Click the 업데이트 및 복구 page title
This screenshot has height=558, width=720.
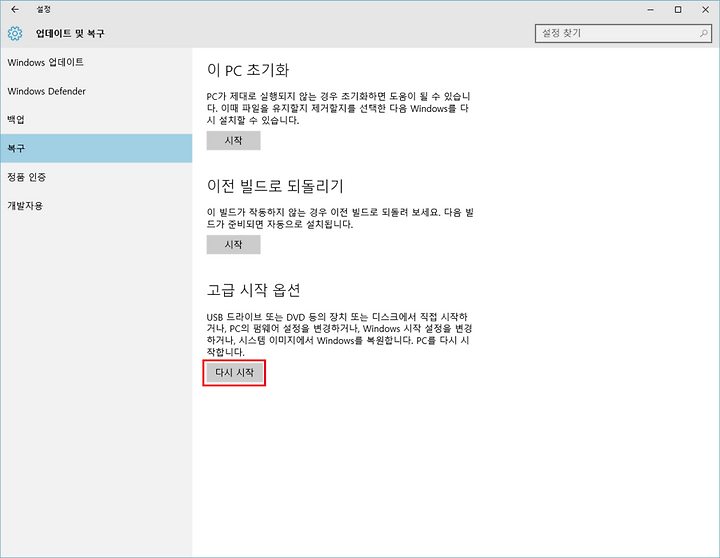[70, 34]
